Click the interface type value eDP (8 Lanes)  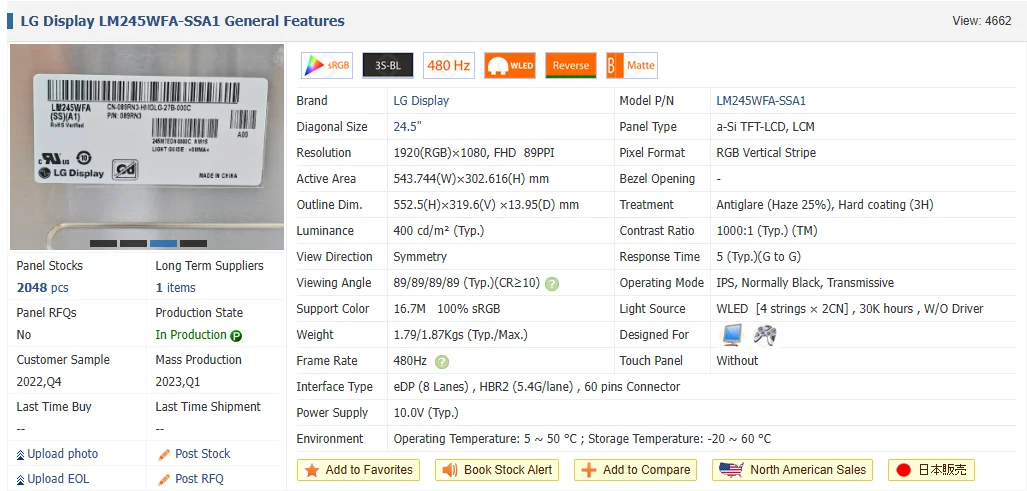pos(432,387)
